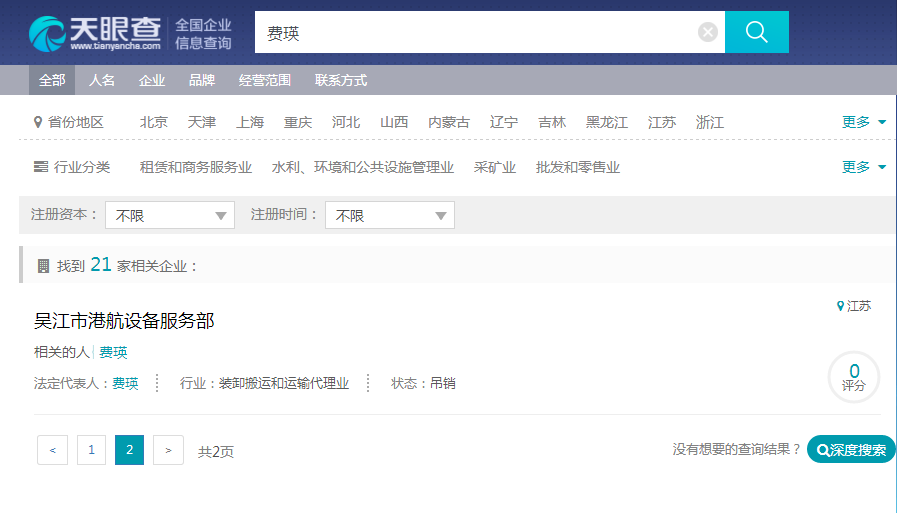Screen dimensions: 897x513
Task: Filter by 采矿业 industry
Action: click(x=495, y=167)
